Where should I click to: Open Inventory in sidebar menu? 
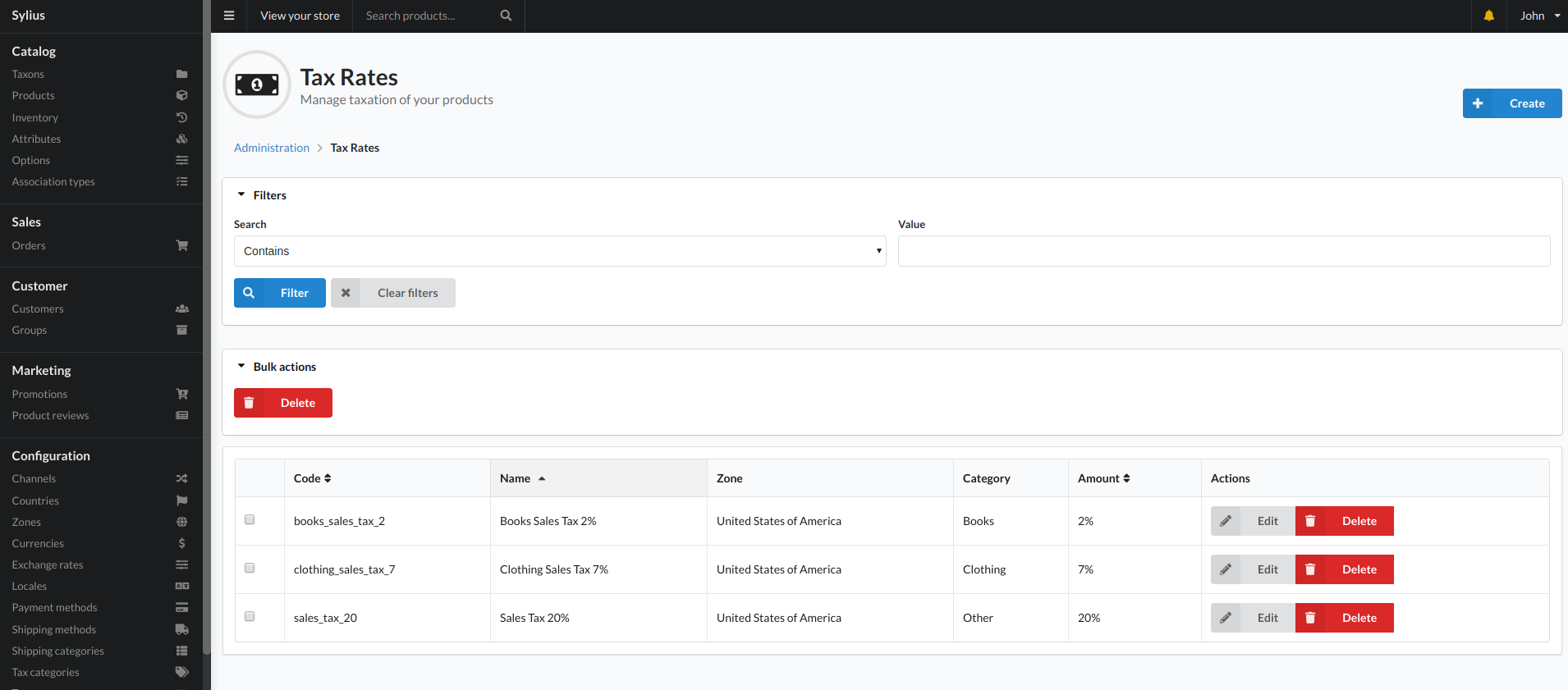click(x=34, y=117)
